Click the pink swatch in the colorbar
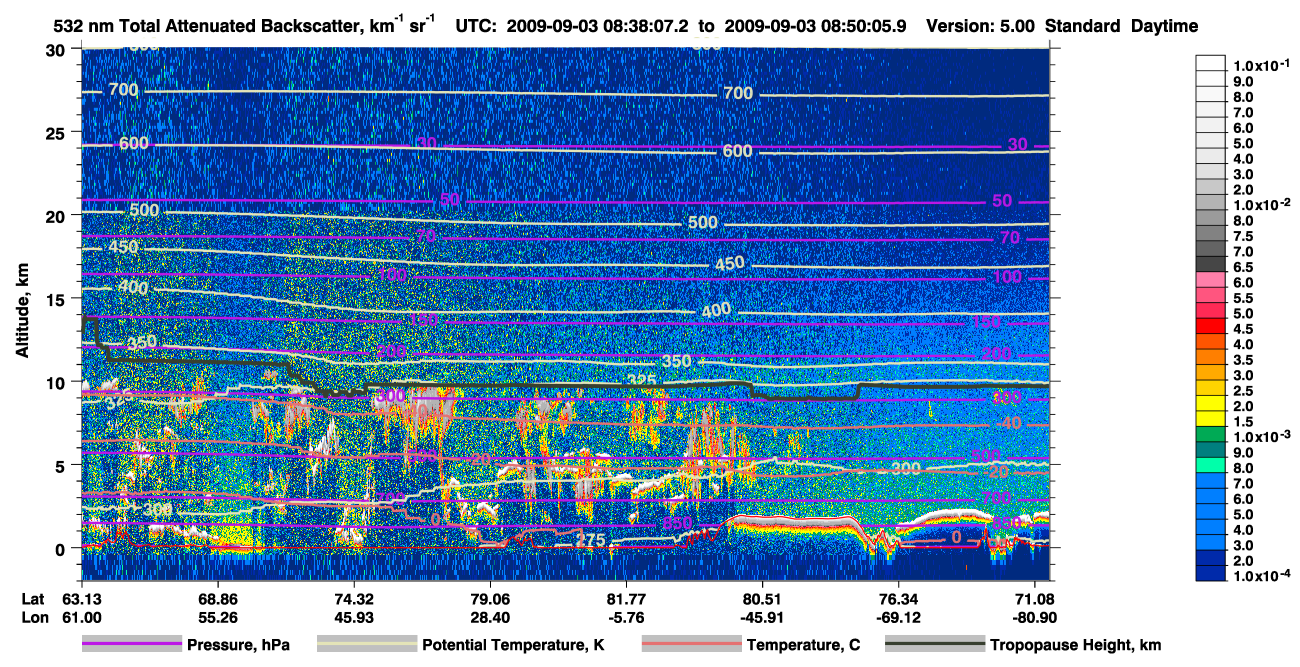 tap(1210, 279)
